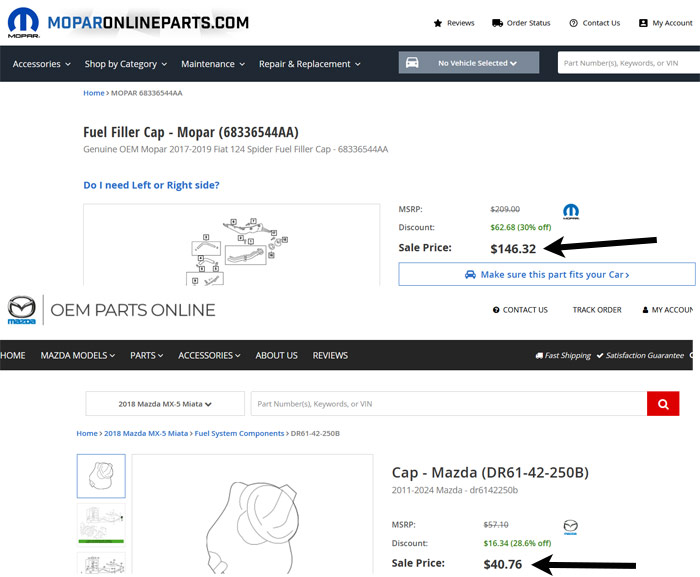Click the car icon beside No Vehicle Selected
700x577 pixels.
tap(412, 63)
